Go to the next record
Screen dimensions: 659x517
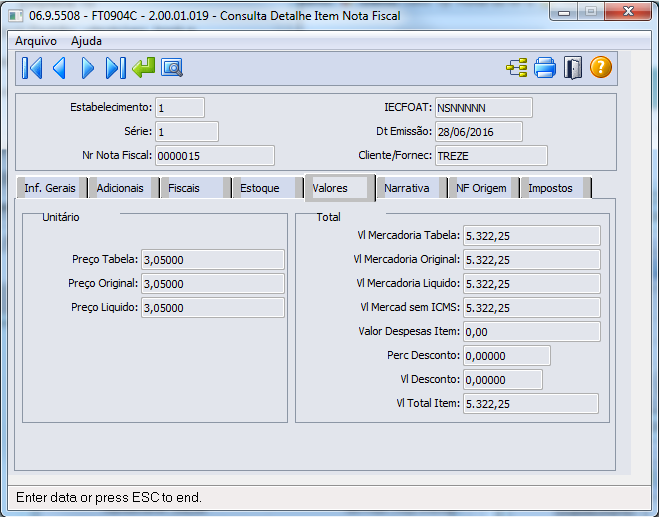pos(87,68)
